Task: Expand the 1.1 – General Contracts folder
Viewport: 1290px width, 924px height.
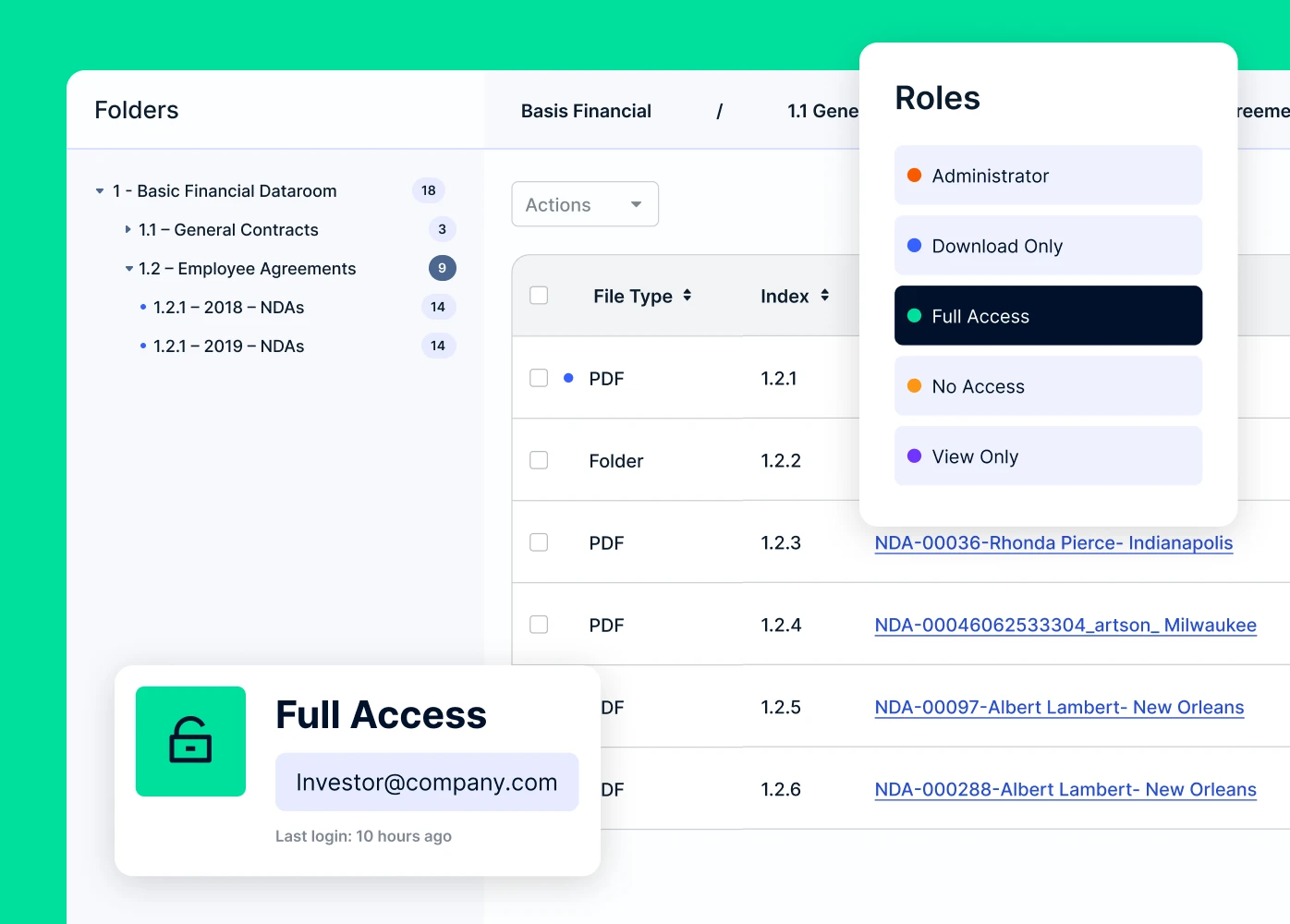Action: coord(128,229)
